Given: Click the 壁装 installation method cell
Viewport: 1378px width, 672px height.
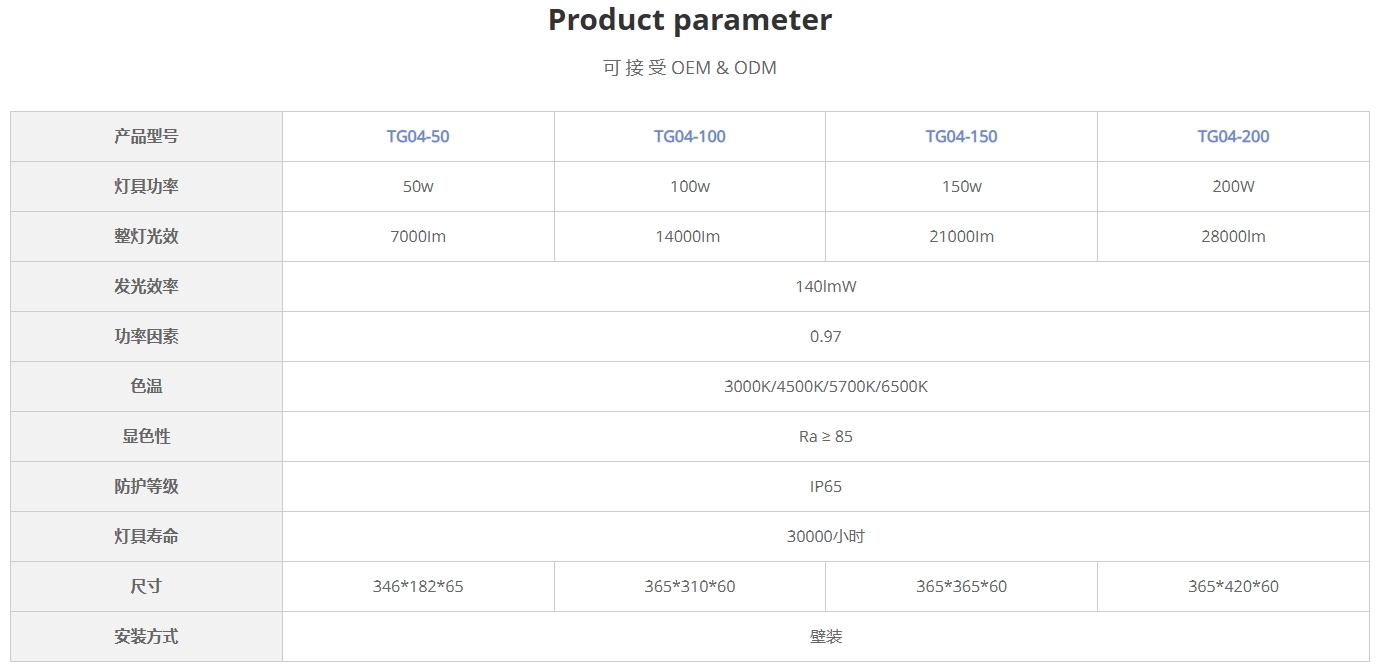Looking at the screenshot, I should 825,637.
